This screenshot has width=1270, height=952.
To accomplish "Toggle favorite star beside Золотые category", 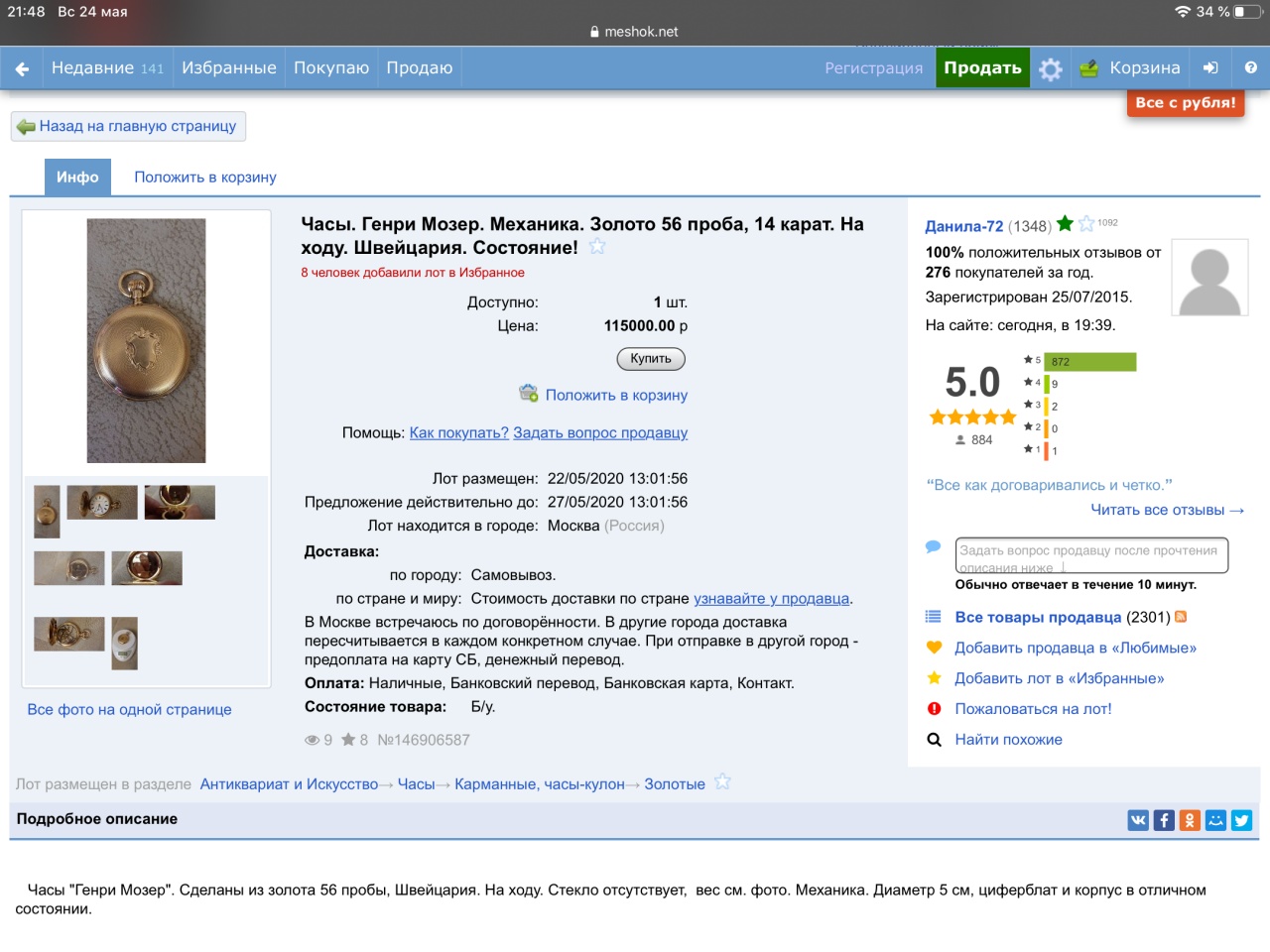I will [722, 782].
